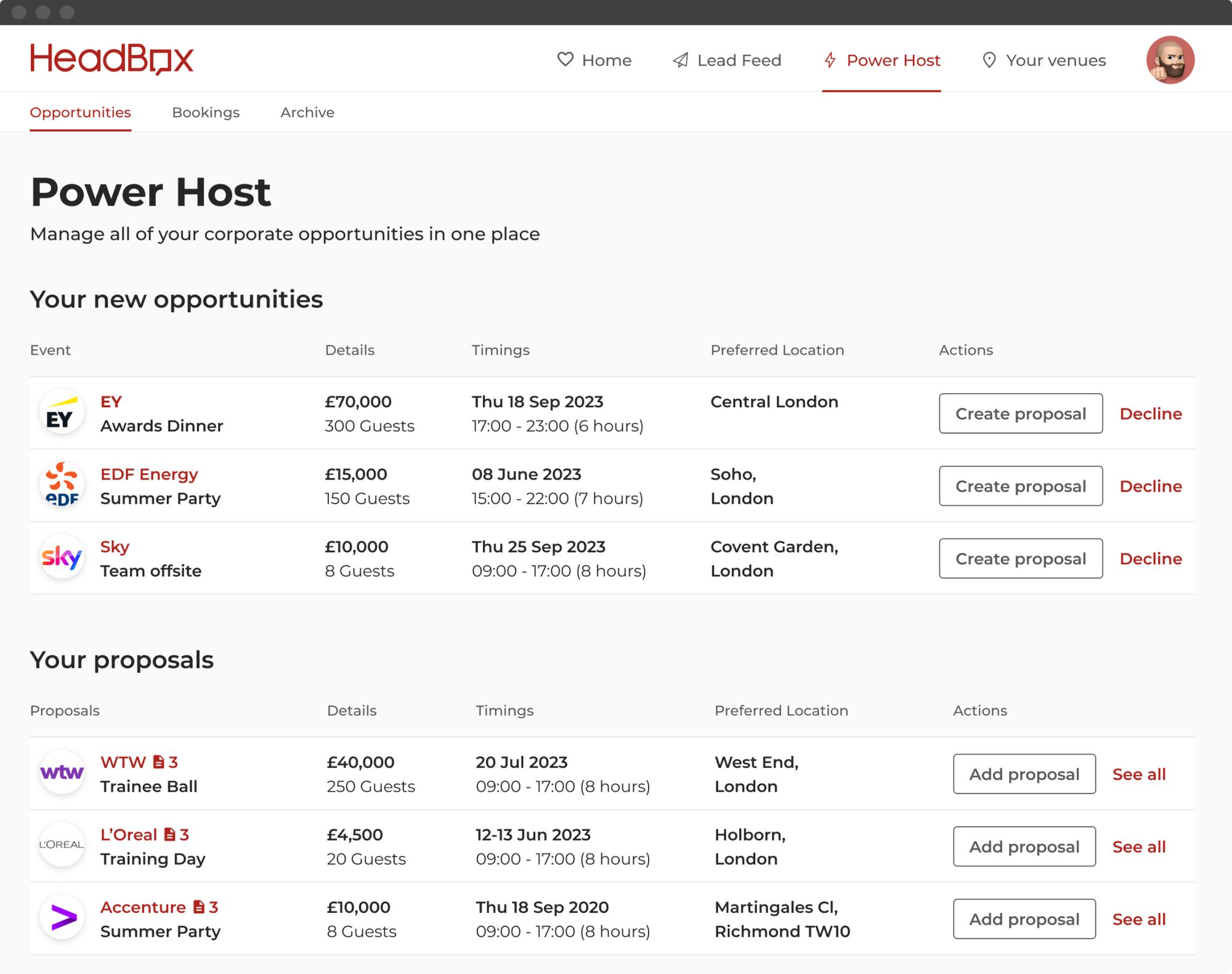Switch to the Bookings tab
The height and width of the screenshot is (974, 1232).
206,112
